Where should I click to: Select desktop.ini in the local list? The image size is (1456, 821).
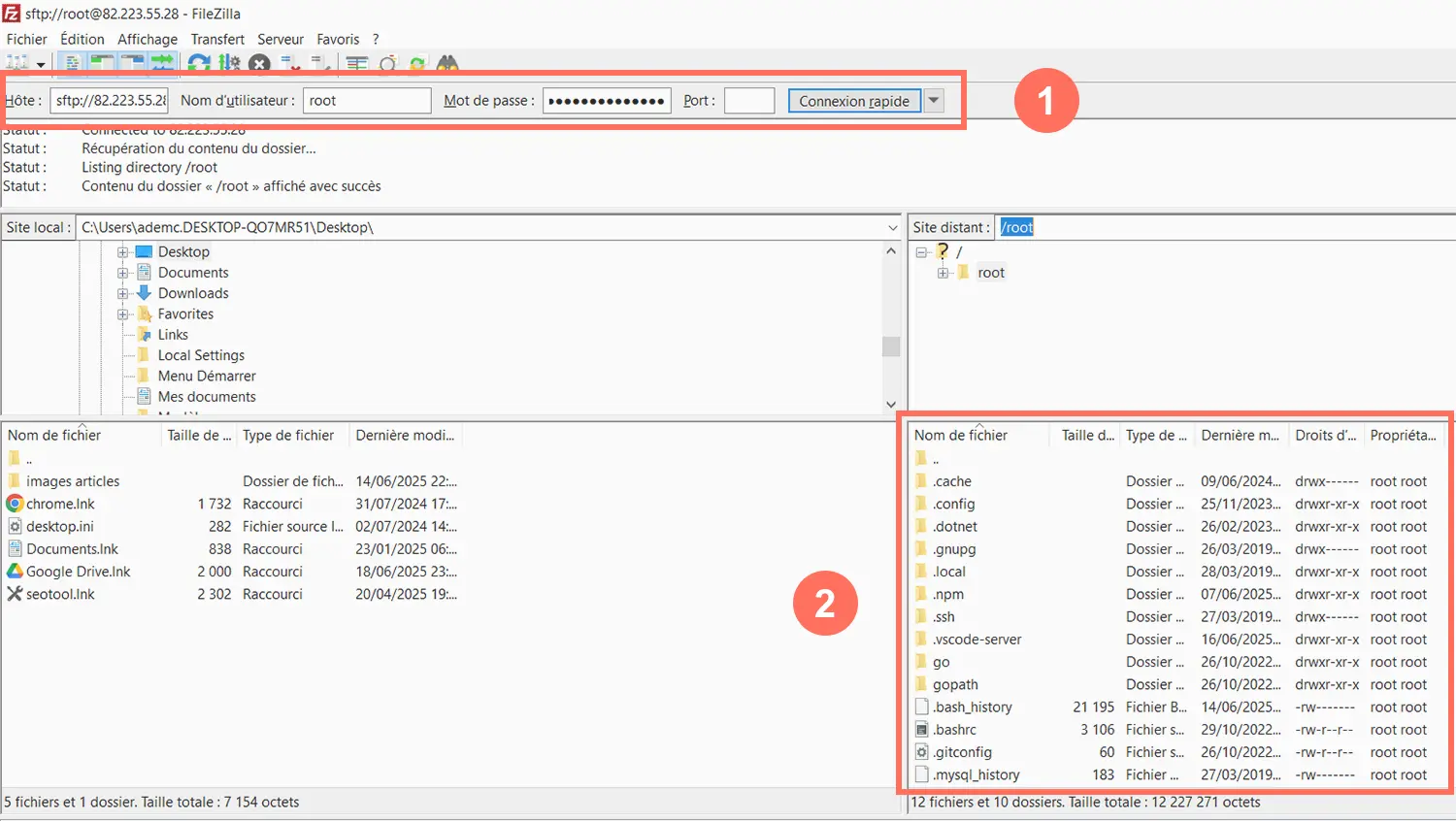pos(59,526)
